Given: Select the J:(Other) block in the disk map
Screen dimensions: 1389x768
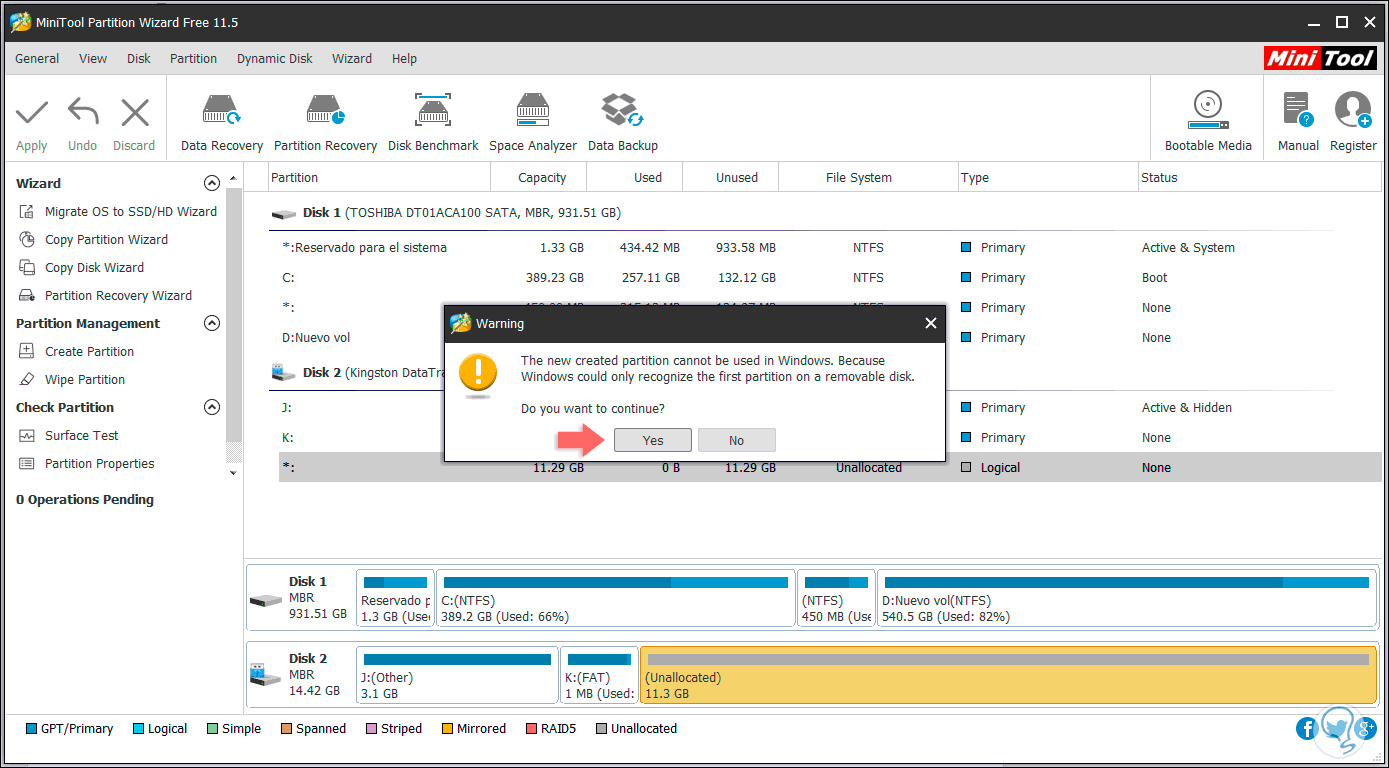Looking at the screenshot, I should 457,675.
